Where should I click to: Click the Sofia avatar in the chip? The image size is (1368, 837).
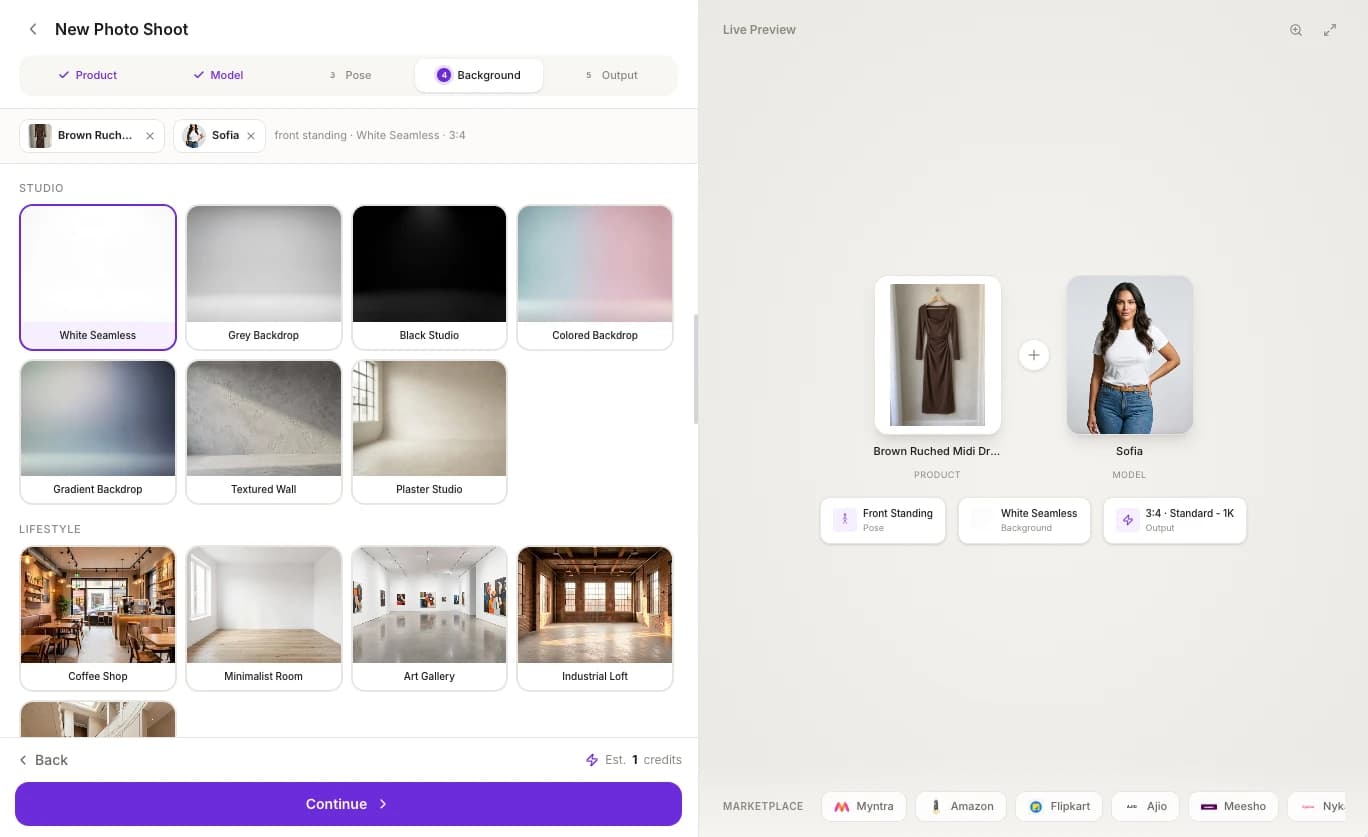tap(194, 136)
